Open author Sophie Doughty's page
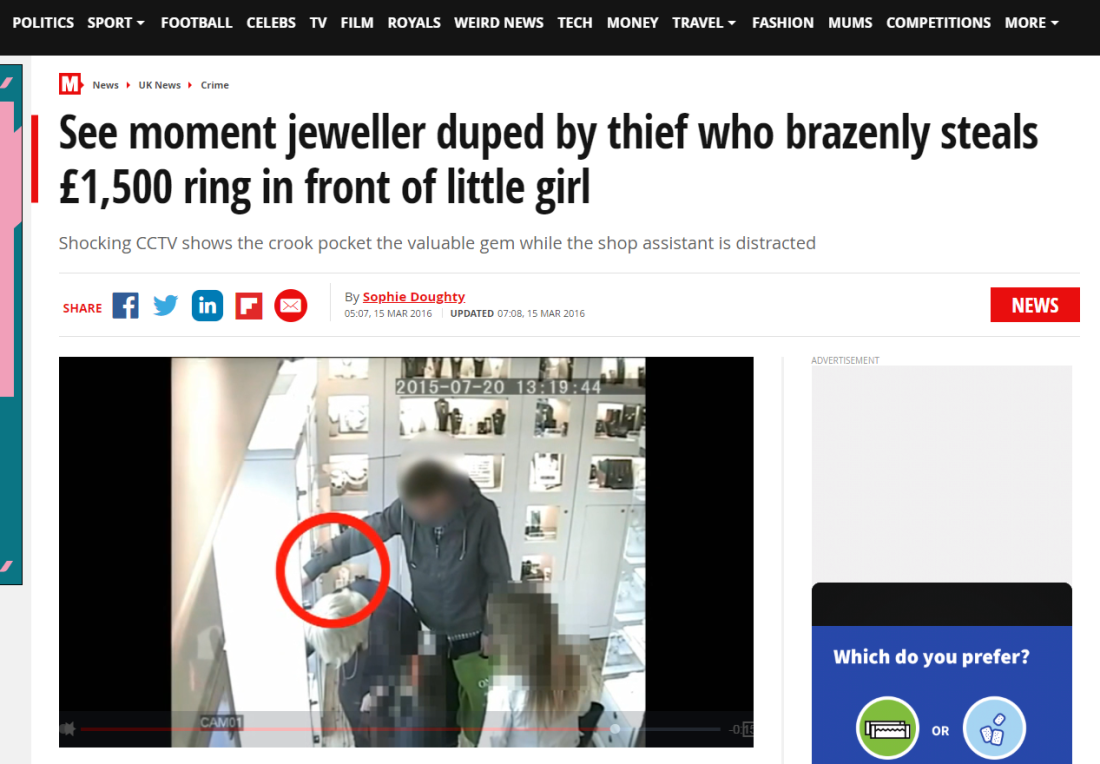Viewport: 1100px width, 764px height. (414, 297)
